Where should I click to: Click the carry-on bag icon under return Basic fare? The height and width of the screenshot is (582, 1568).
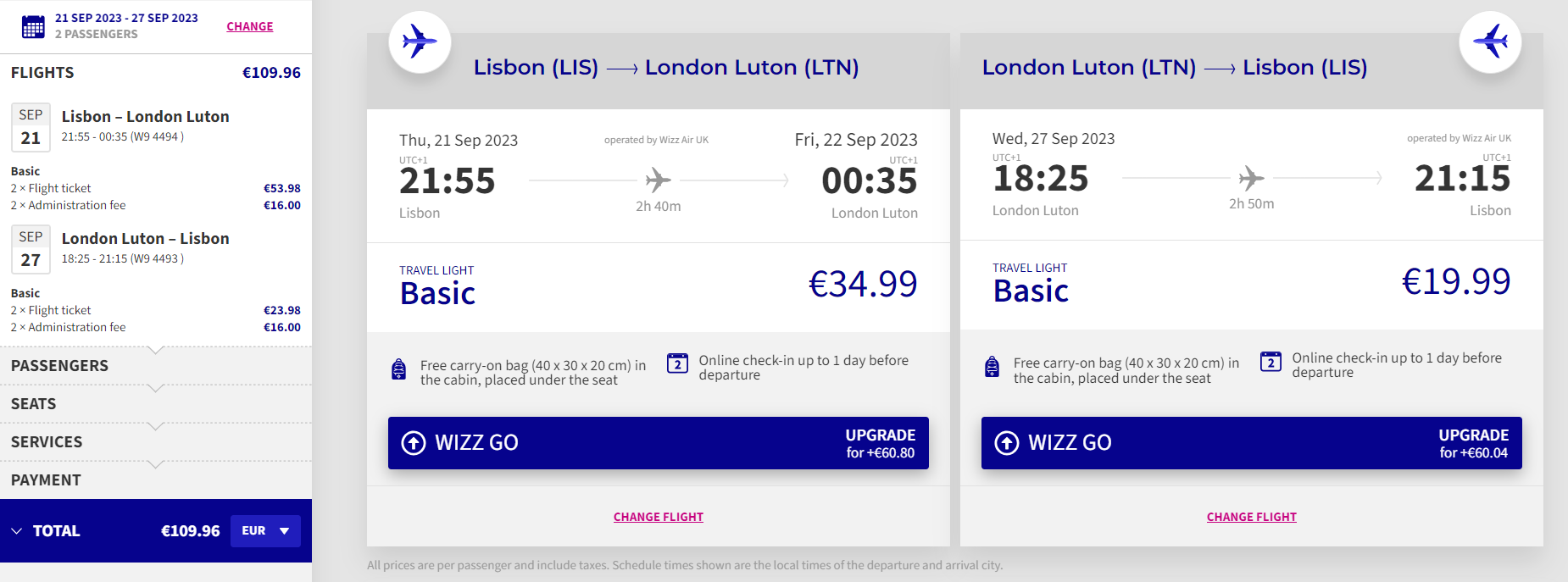(992, 367)
